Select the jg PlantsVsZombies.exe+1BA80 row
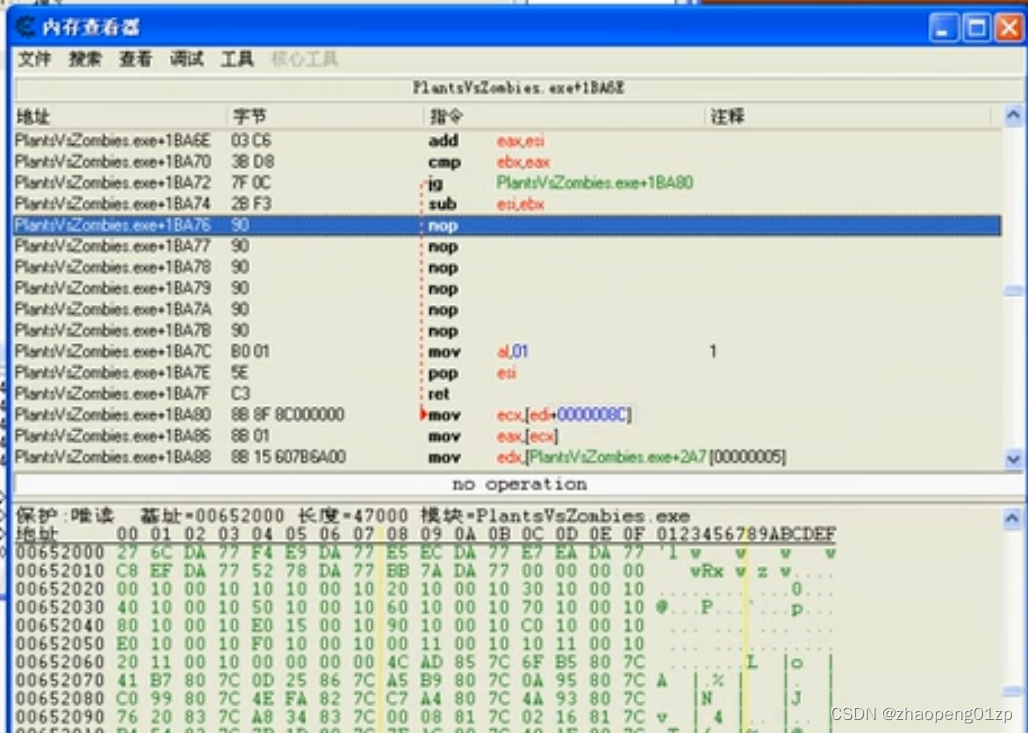This screenshot has width=1028, height=733. point(507,182)
